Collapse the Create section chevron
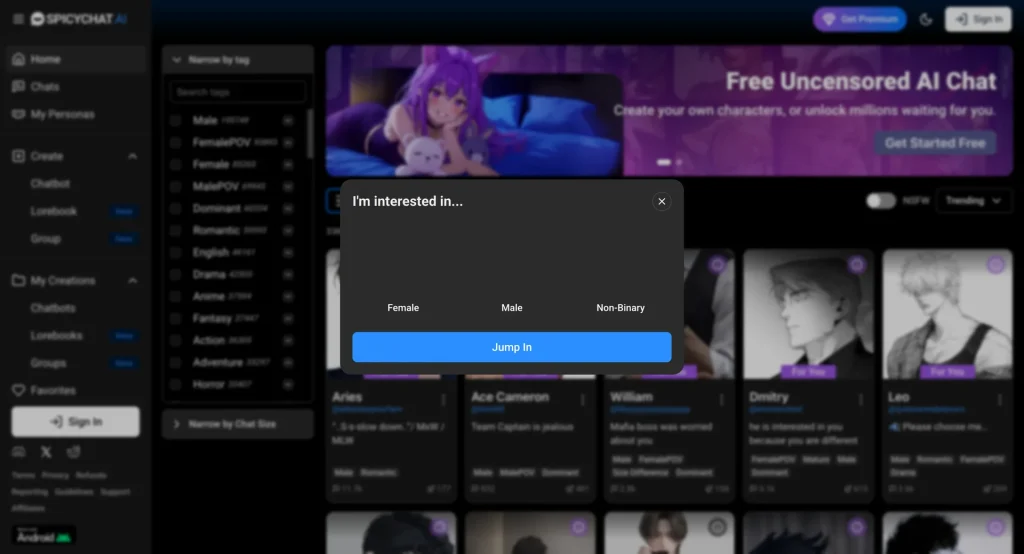 [133, 156]
